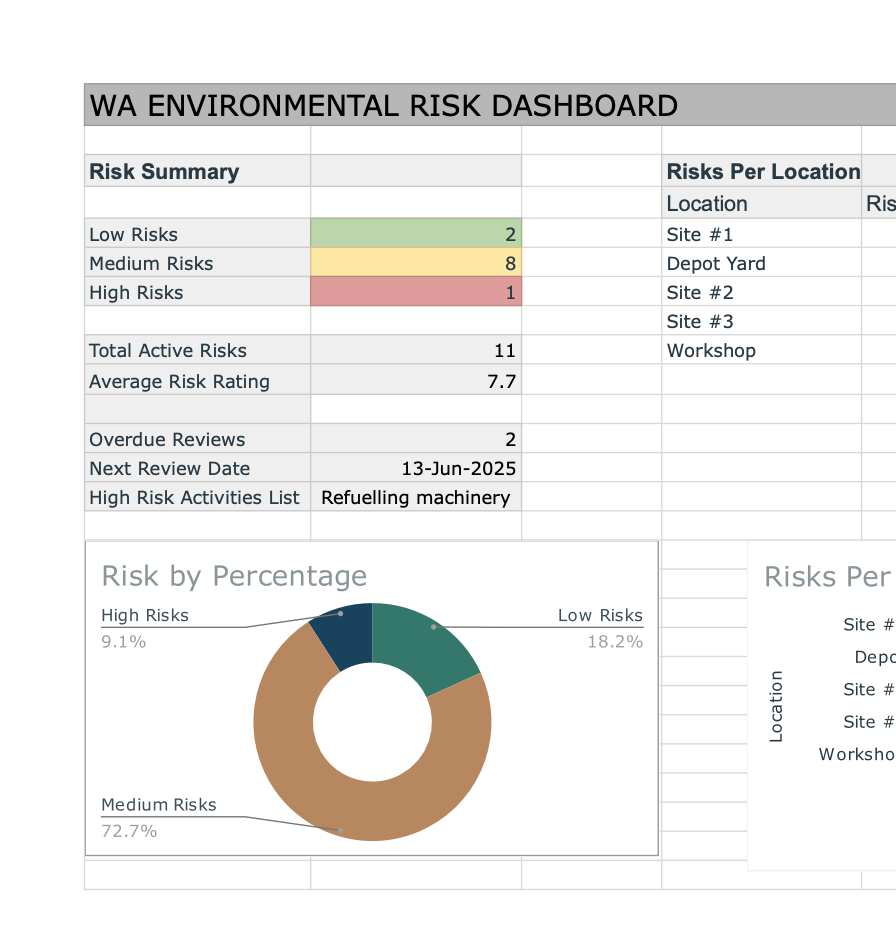Screen dimensions: 896x934
Task: Click the WA Environmental Risk Dashboard title
Action: click(x=384, y=105)
